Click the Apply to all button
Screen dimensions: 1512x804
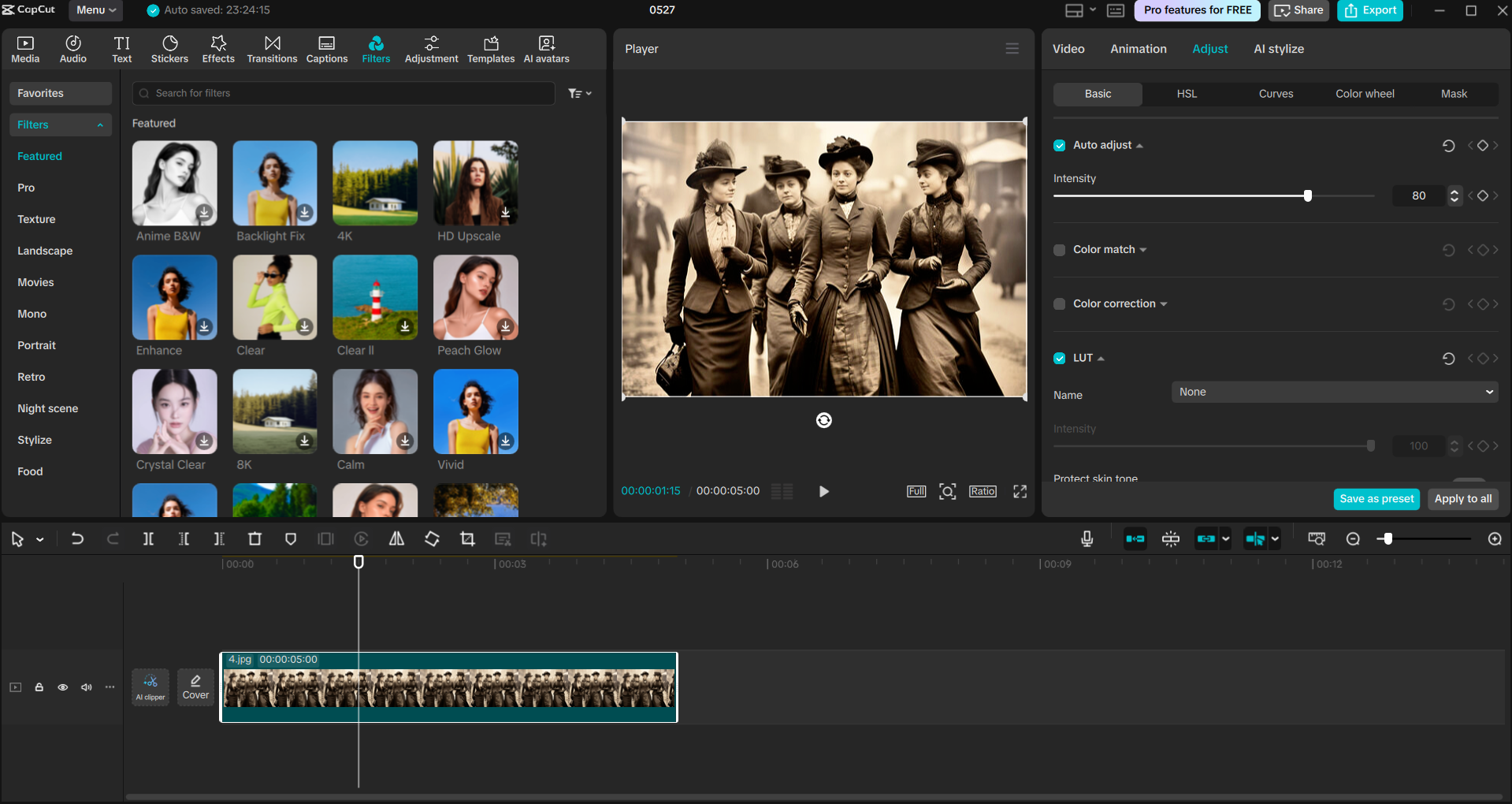pyautogui.click(x=1462, y=499)
